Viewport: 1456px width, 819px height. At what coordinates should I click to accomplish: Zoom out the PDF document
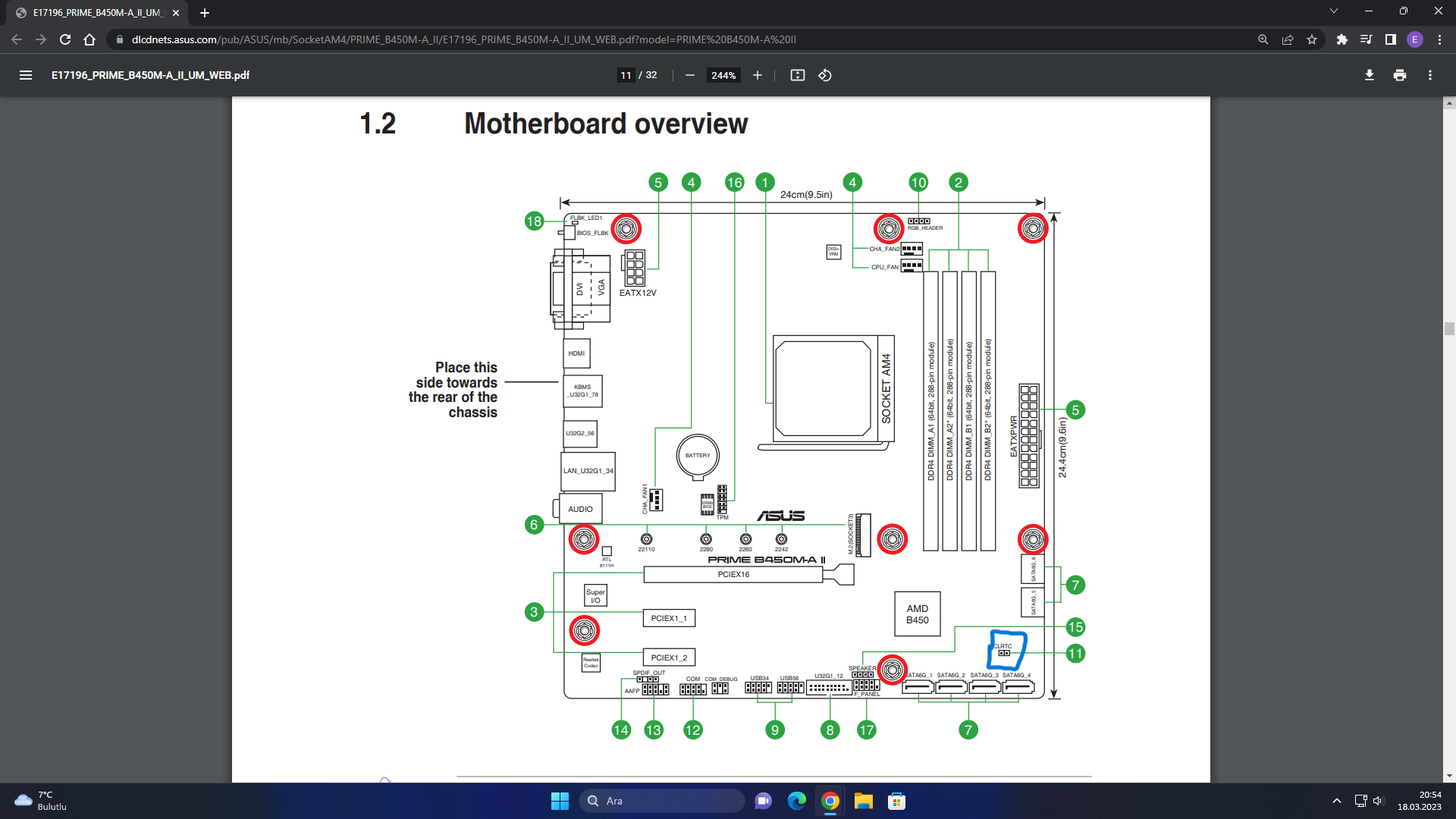tap(689, 75)
